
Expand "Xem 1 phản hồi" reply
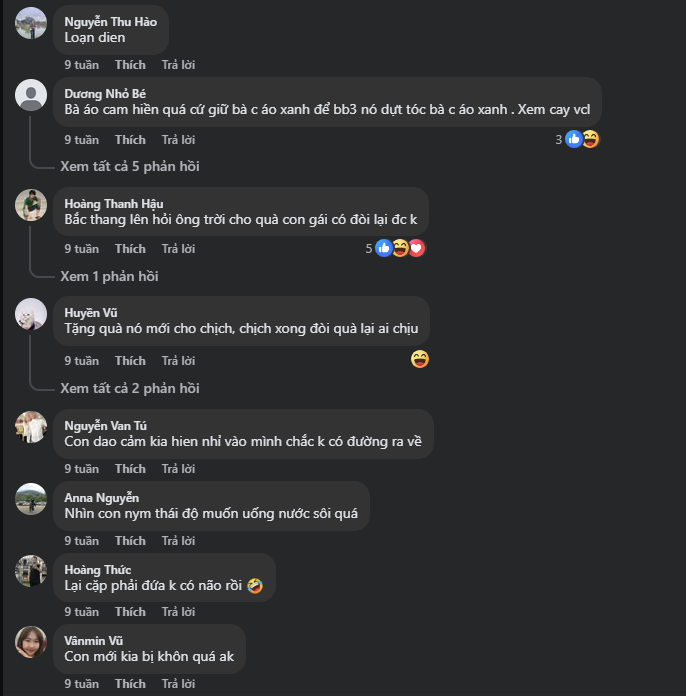[x=109, y=276]
